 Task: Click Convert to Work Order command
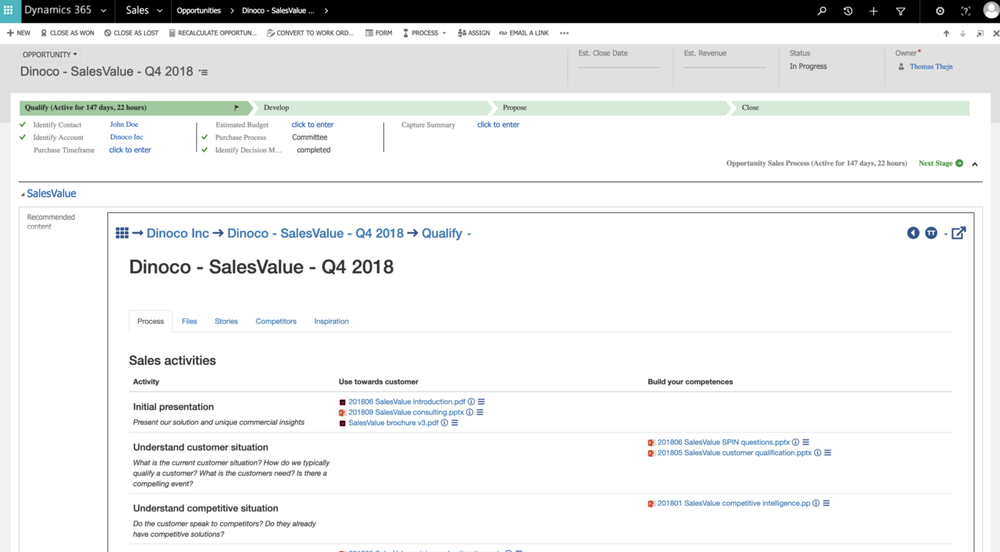point(310,33)
